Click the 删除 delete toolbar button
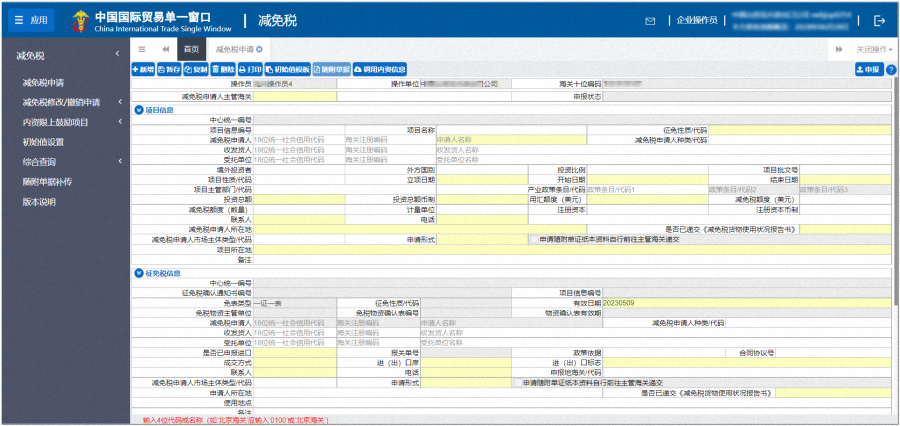This screenshot has height=426, width=900. click(x=223, y=69)
